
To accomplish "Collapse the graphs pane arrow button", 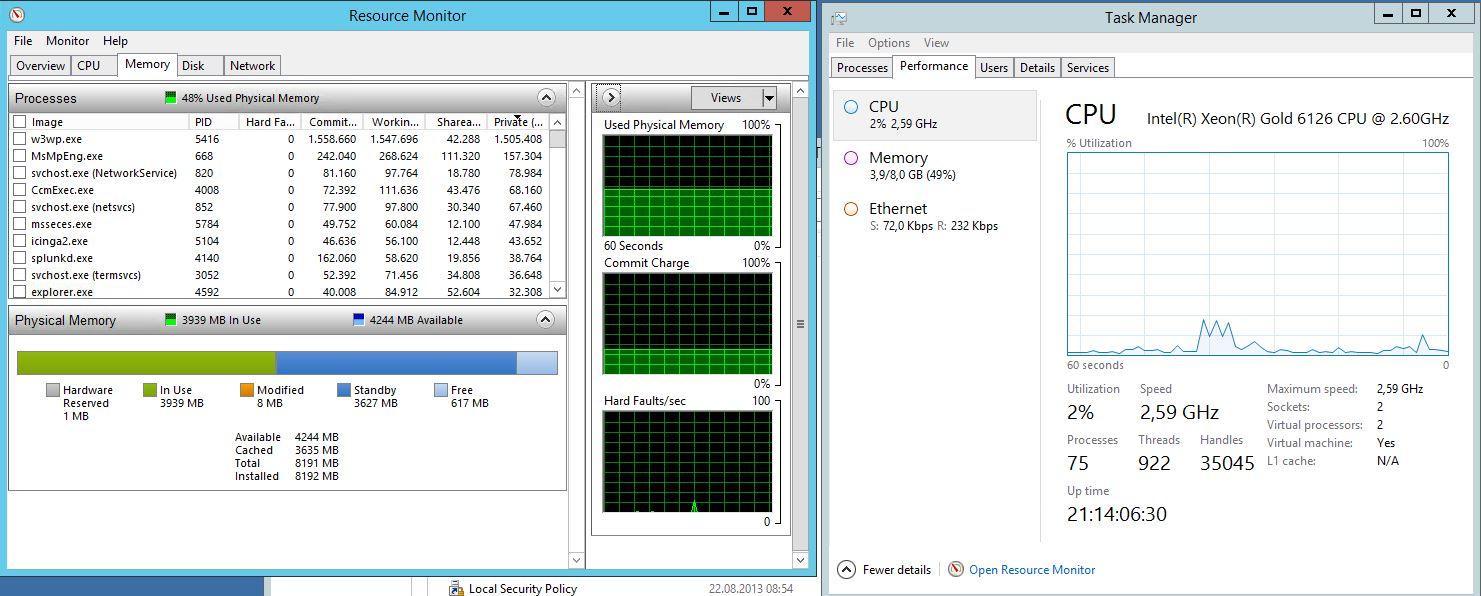I will coord(610,98).
